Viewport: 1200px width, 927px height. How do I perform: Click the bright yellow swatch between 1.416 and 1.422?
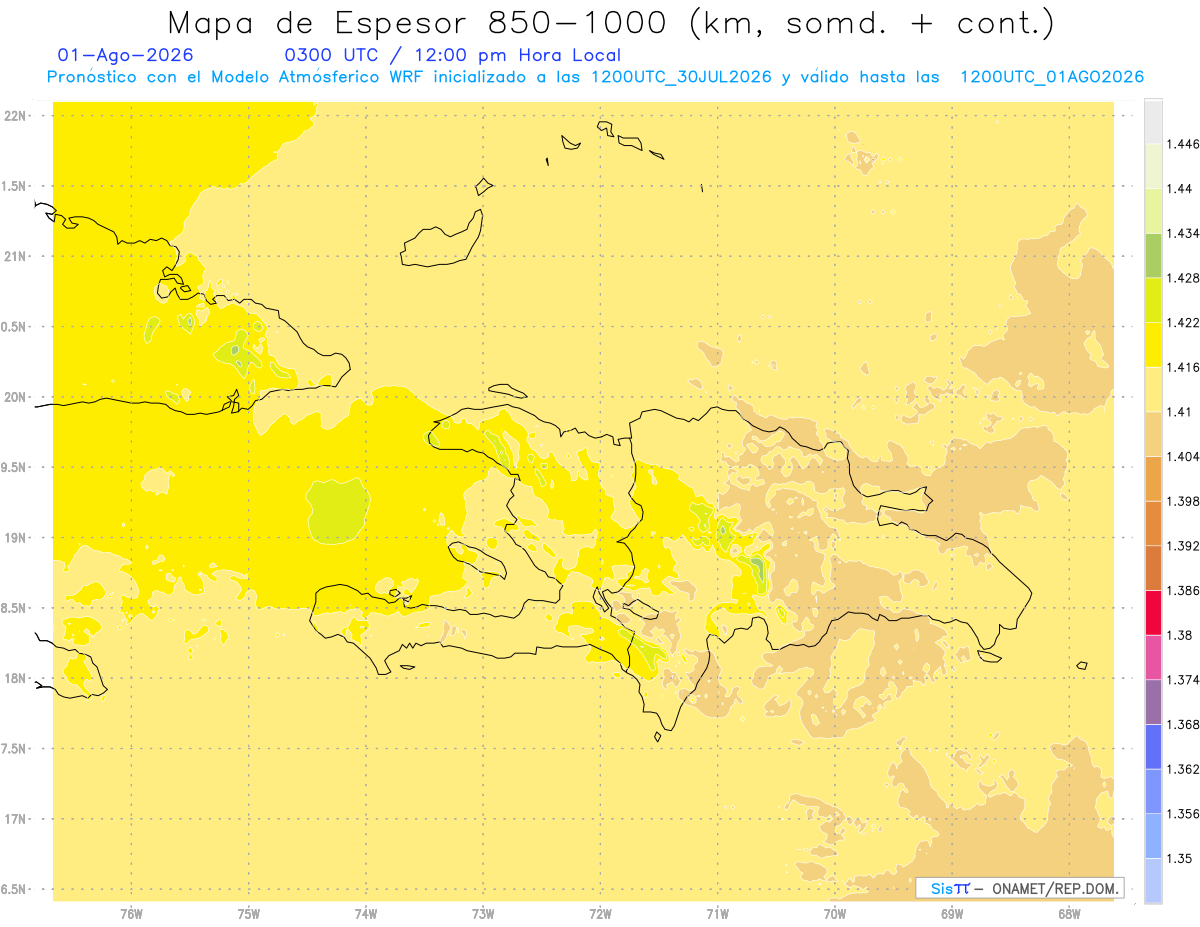[1153, 344]
